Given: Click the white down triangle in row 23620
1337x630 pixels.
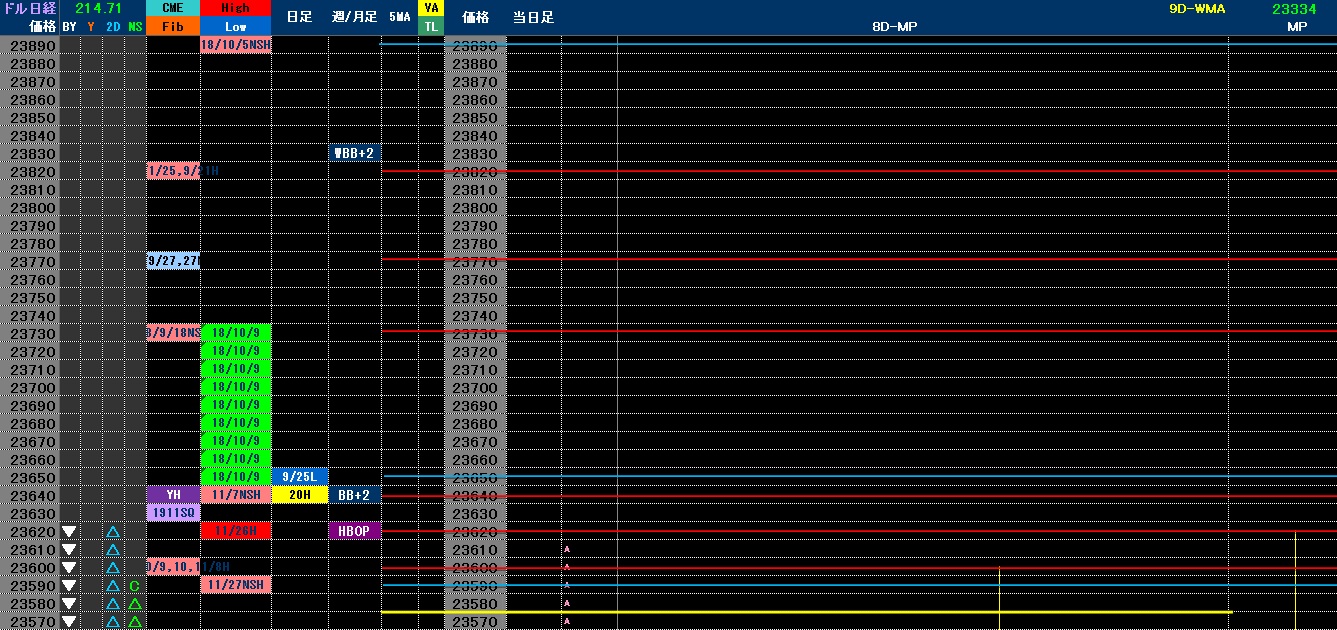Looking at the screenshot, I should (69, 532).
